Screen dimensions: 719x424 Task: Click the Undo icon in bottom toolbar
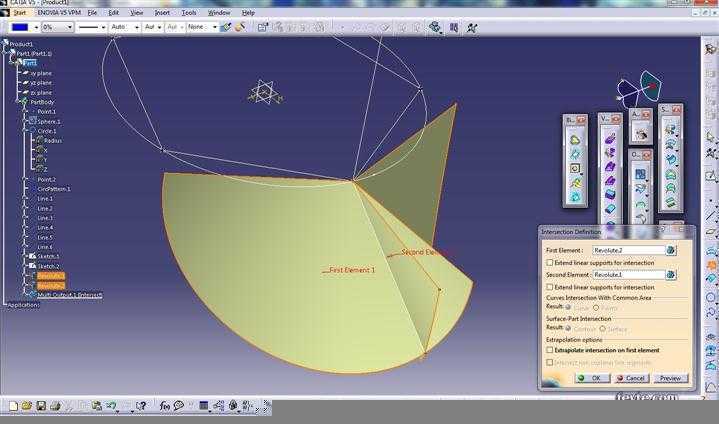(x=111, y=406)
